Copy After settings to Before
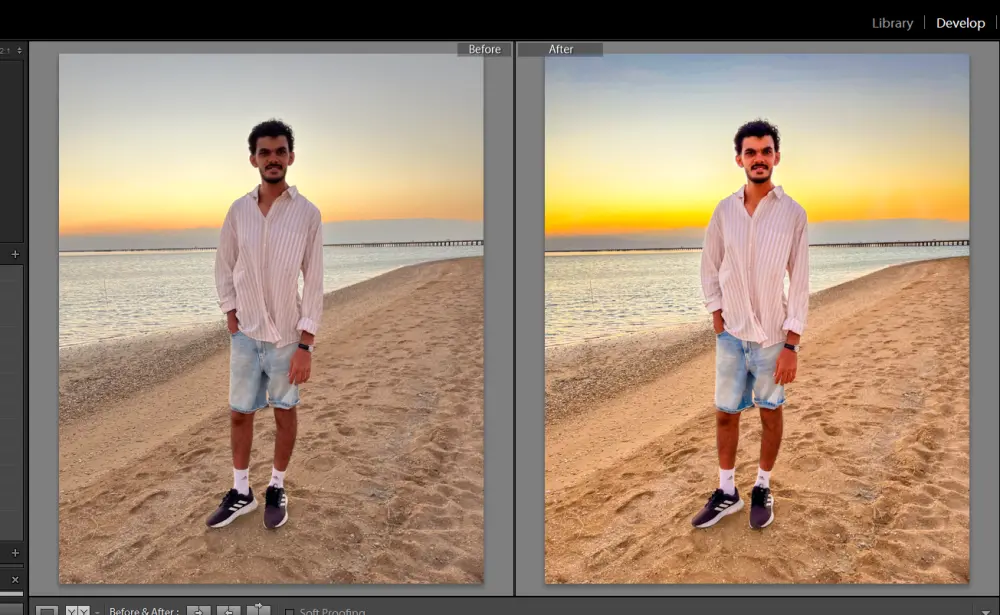This screenshot has width=1000, height=615. coord(228,611)
